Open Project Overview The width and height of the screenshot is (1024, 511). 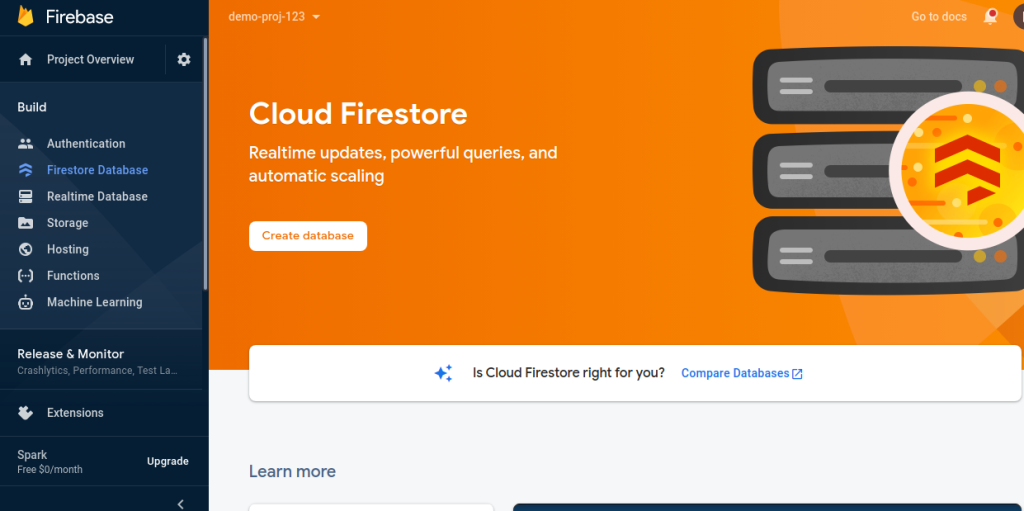pyautogui.click(x=90, y=59)
